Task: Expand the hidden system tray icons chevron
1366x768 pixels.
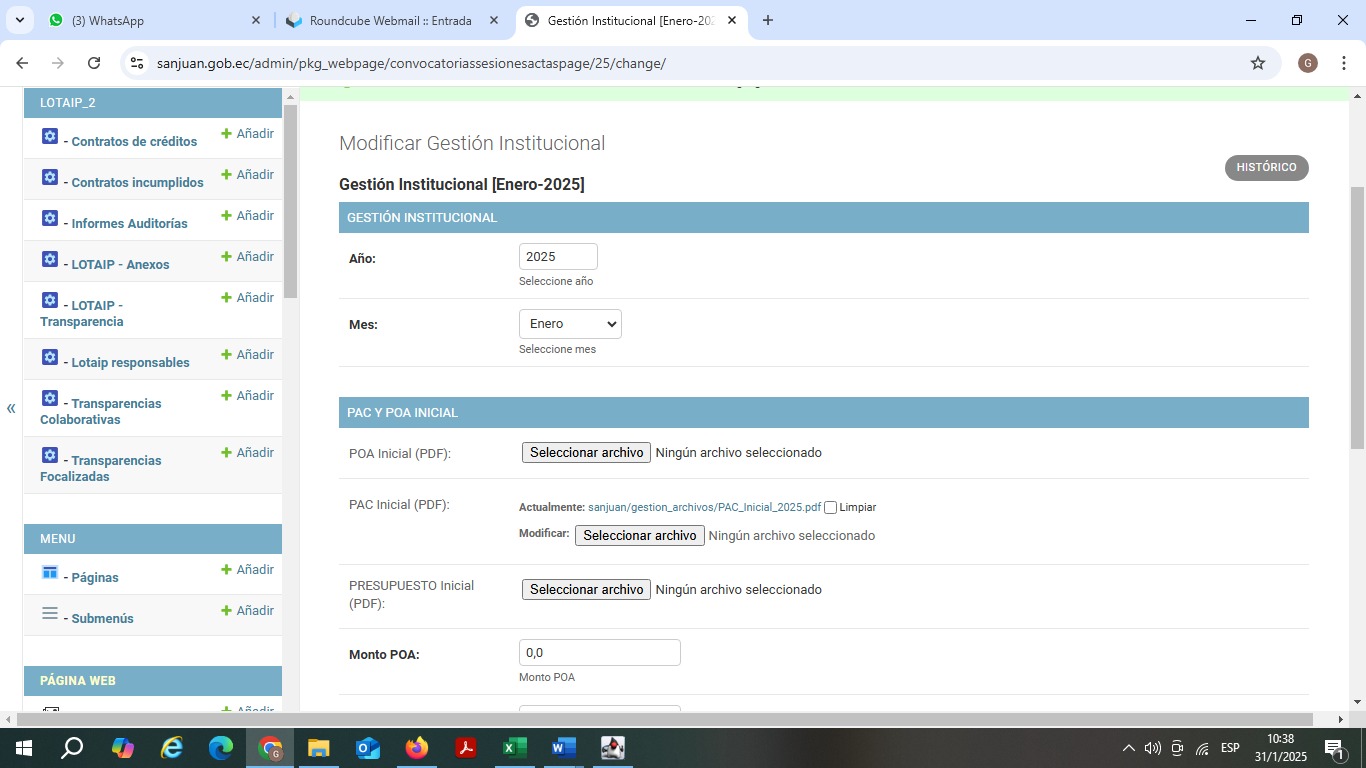Action: tap(1129, 748)
